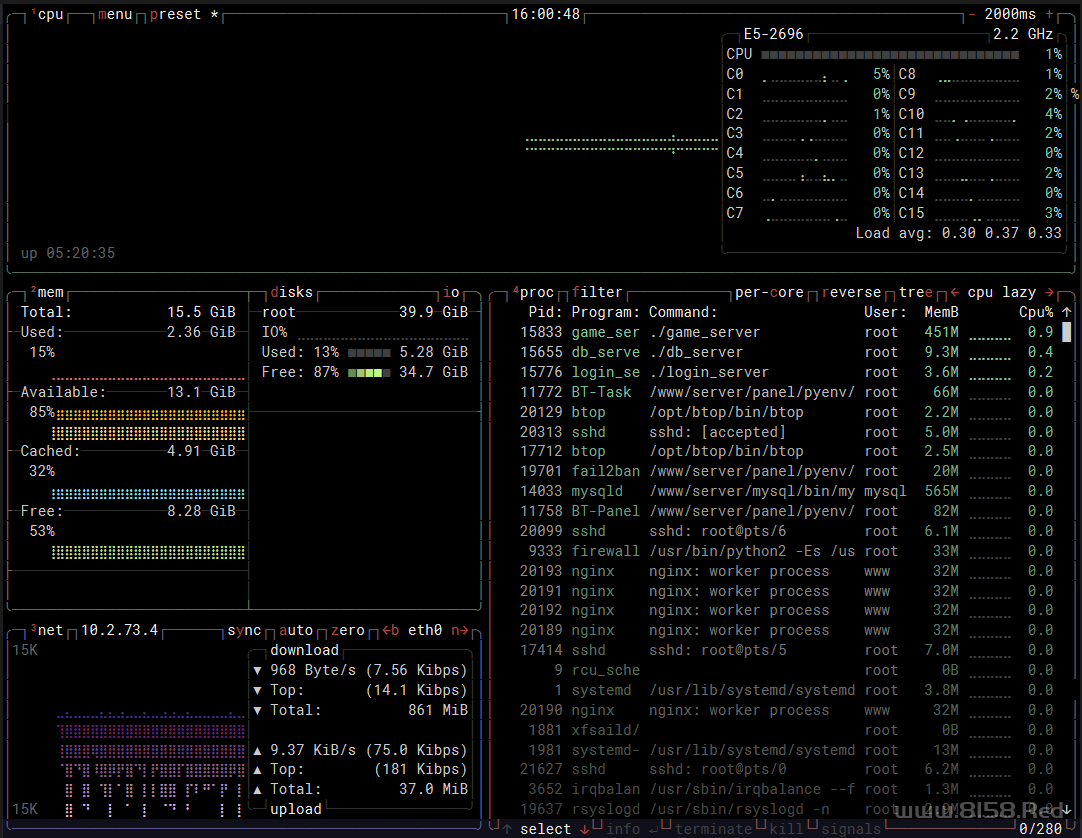Click the process list scrollbar handle
The width and height of the screenshot is (1082, 838).
(1066, 332)
